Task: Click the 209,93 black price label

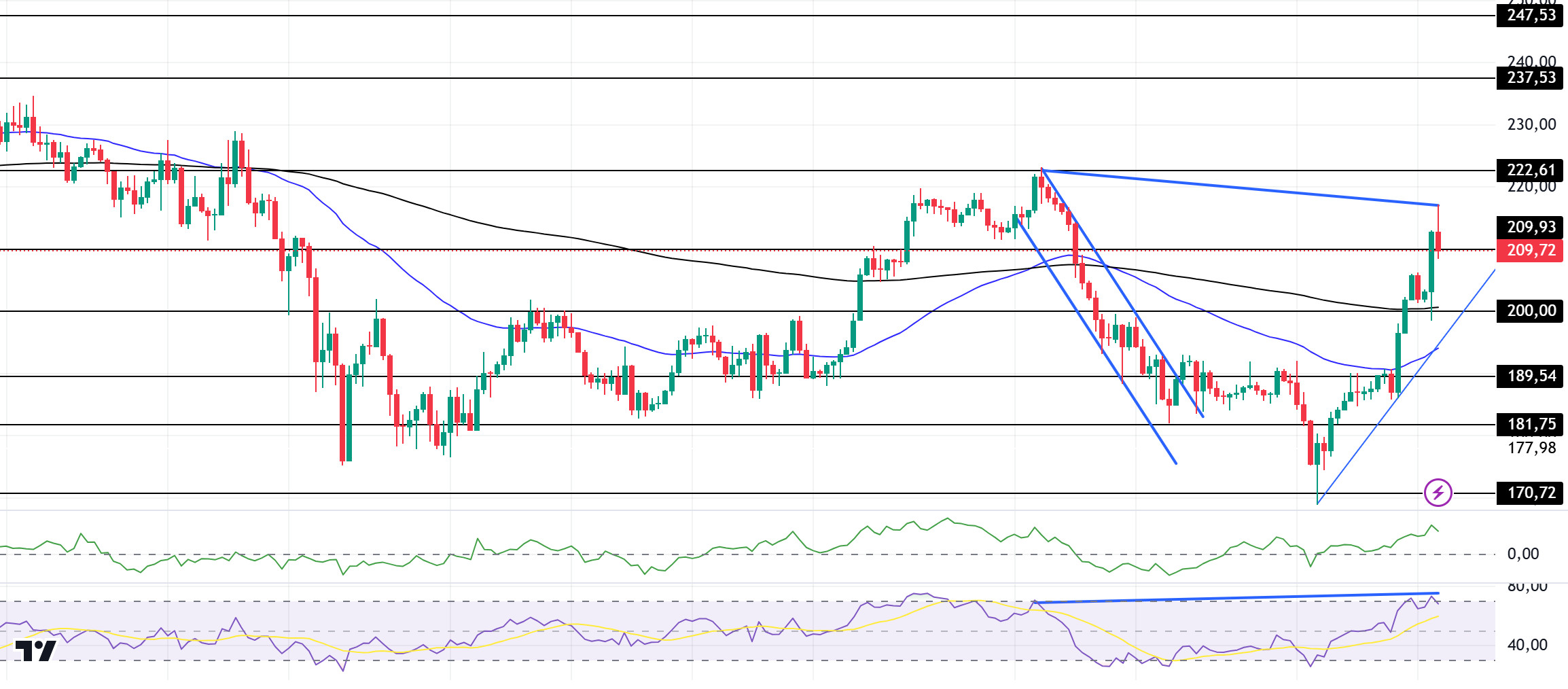Action: pyautogui.click(x=1530, y=227)
